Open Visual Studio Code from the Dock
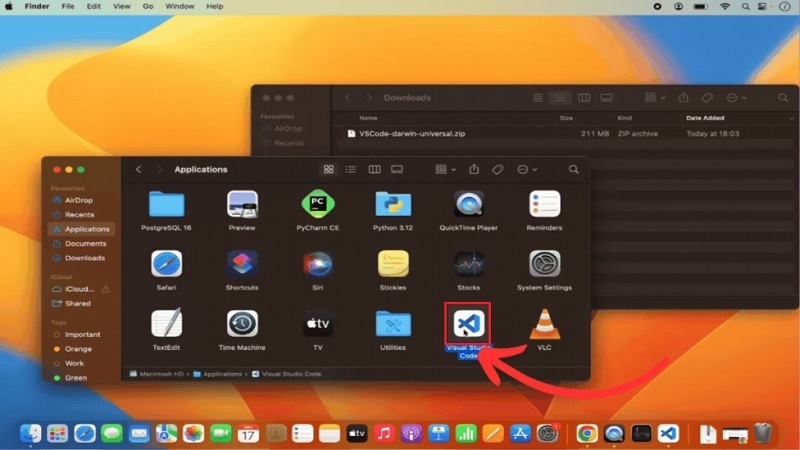The height and width of the screenshot is (450, 800). click(x=668, y=434)
